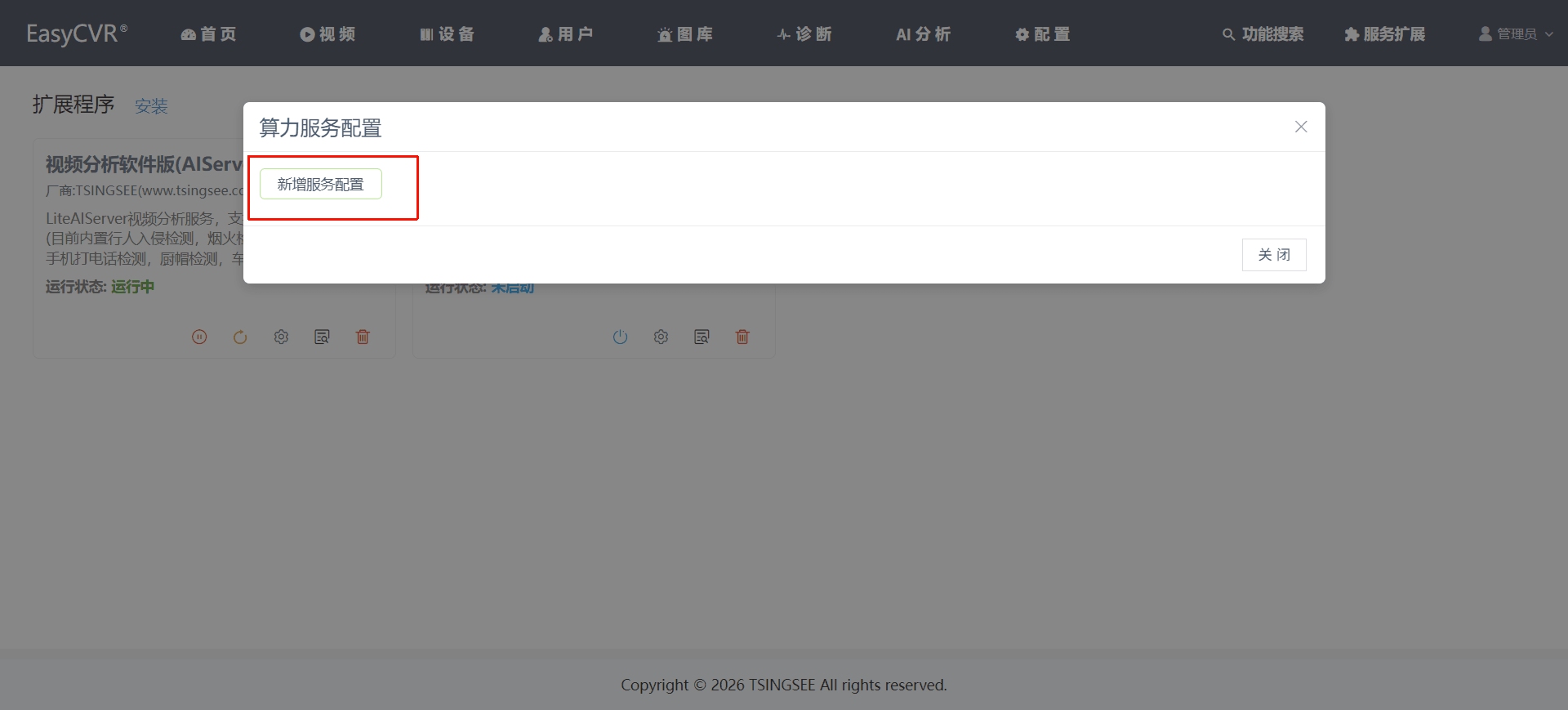View logs icon on the 未启动 card
This screenshot has height=710, width=1568.
702,337
